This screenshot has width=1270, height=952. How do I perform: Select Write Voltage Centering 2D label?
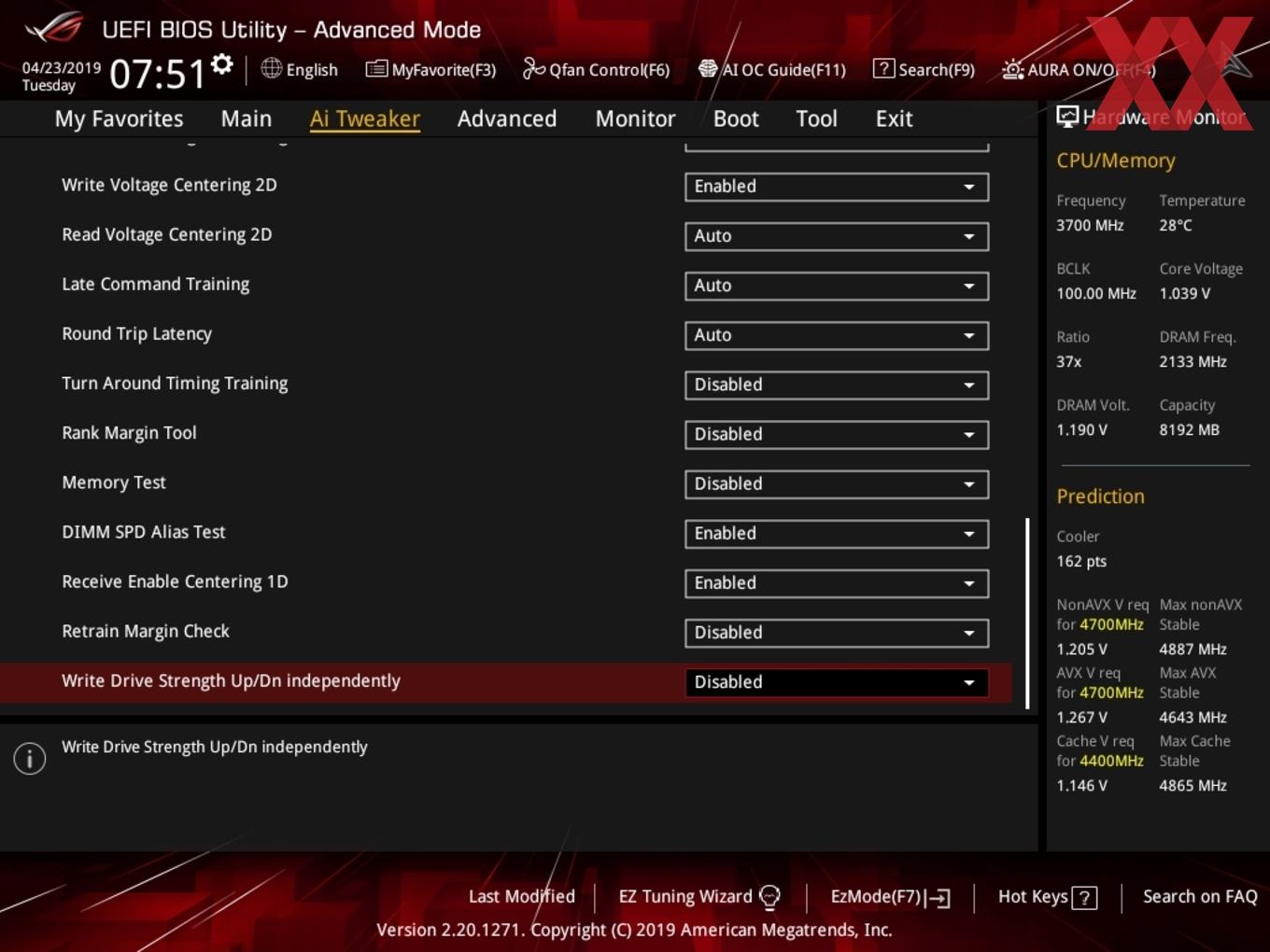[169, 185]
